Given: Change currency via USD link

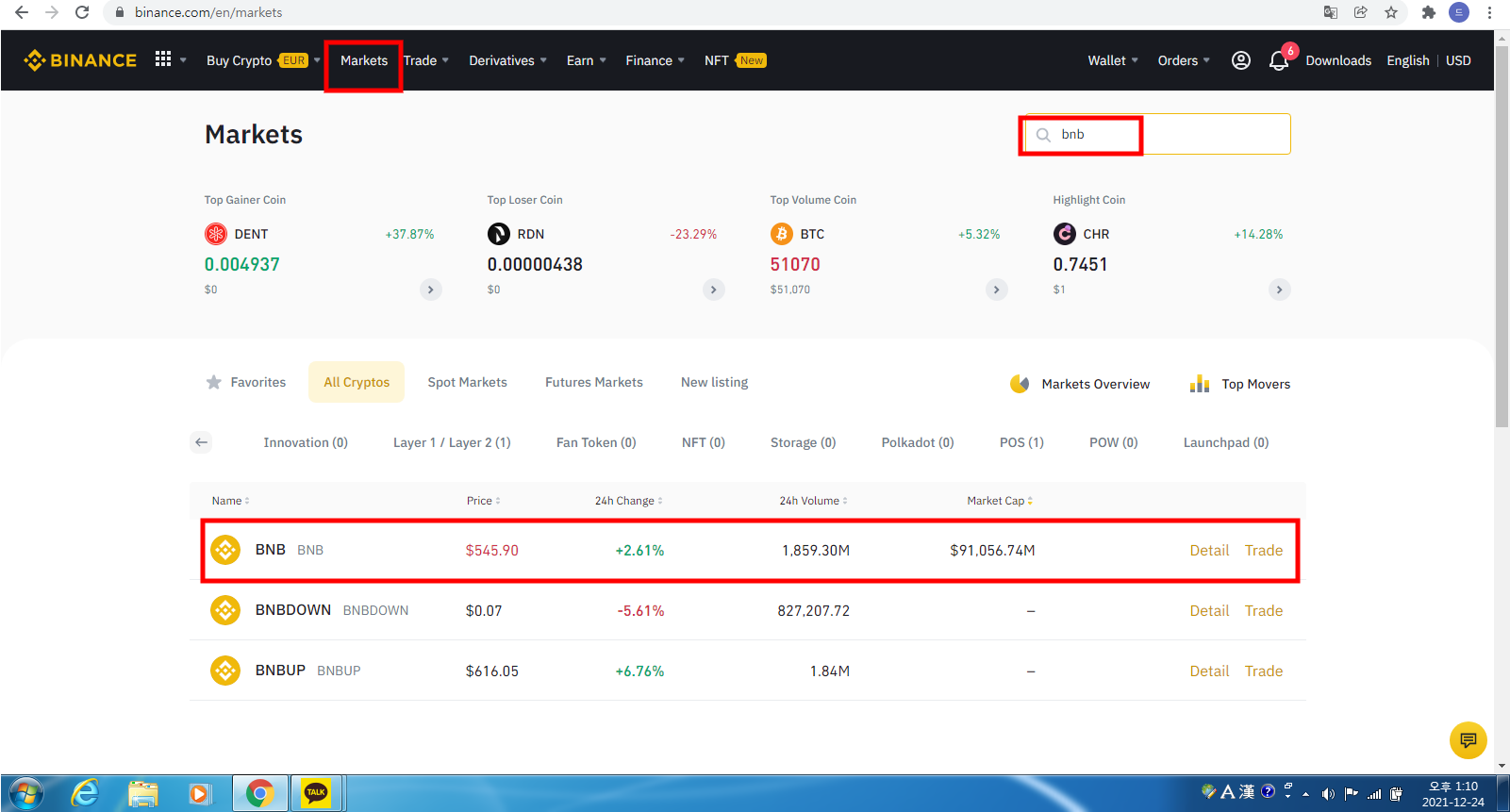Looking at the screenshot, I should click(x=1458, y=60).
